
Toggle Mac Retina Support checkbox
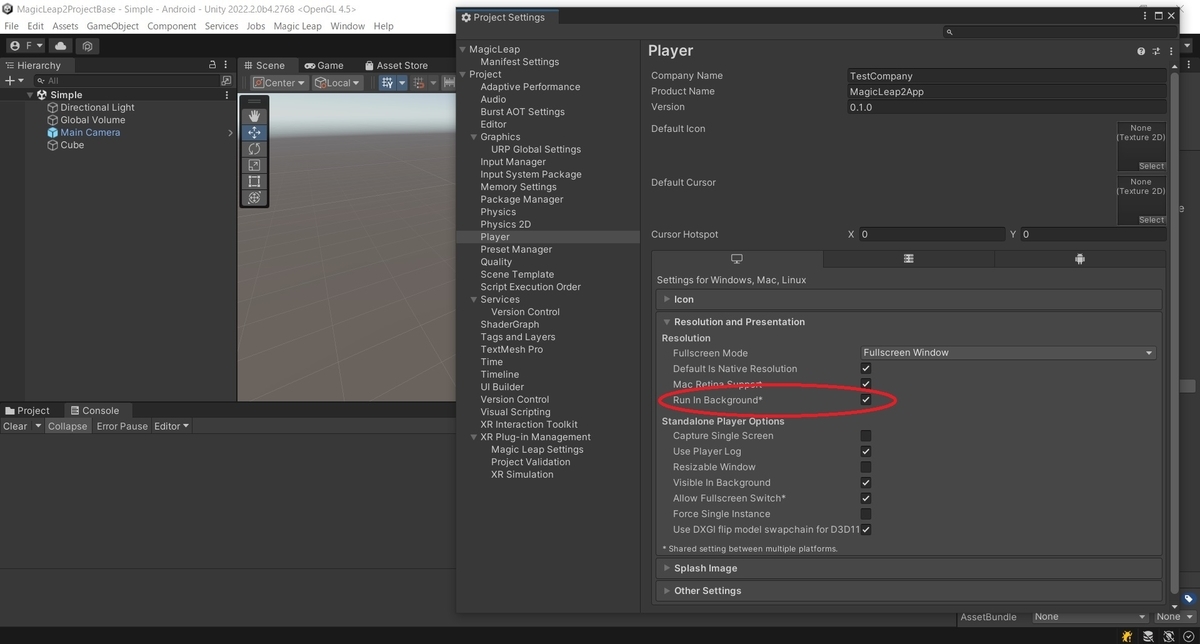tap(866, 384)
